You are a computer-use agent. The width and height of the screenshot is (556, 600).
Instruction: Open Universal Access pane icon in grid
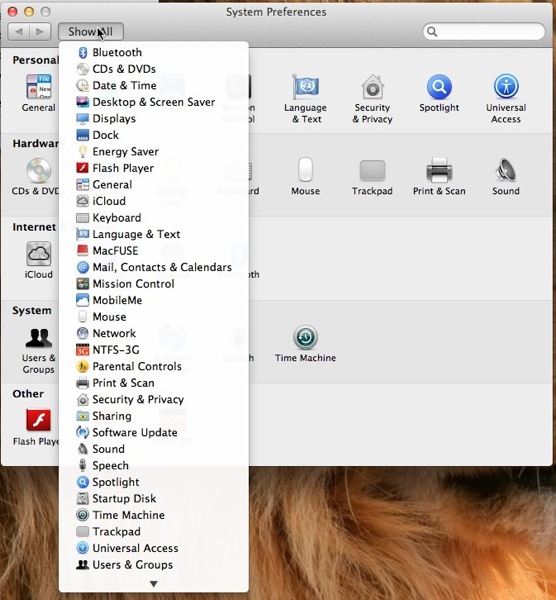(506, 87)
